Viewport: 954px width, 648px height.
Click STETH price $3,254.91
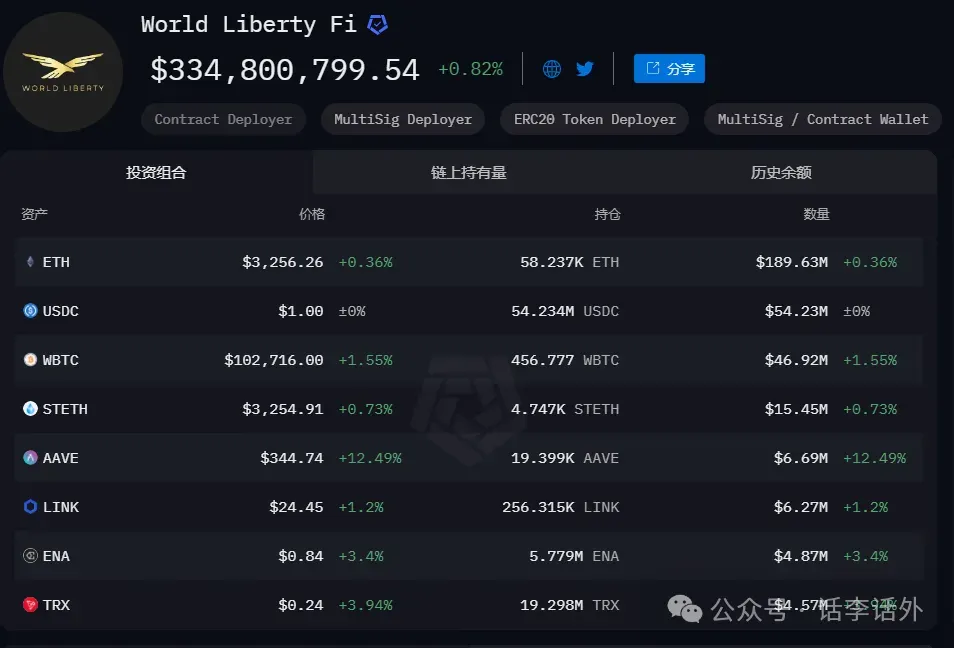tap(282, 409)
